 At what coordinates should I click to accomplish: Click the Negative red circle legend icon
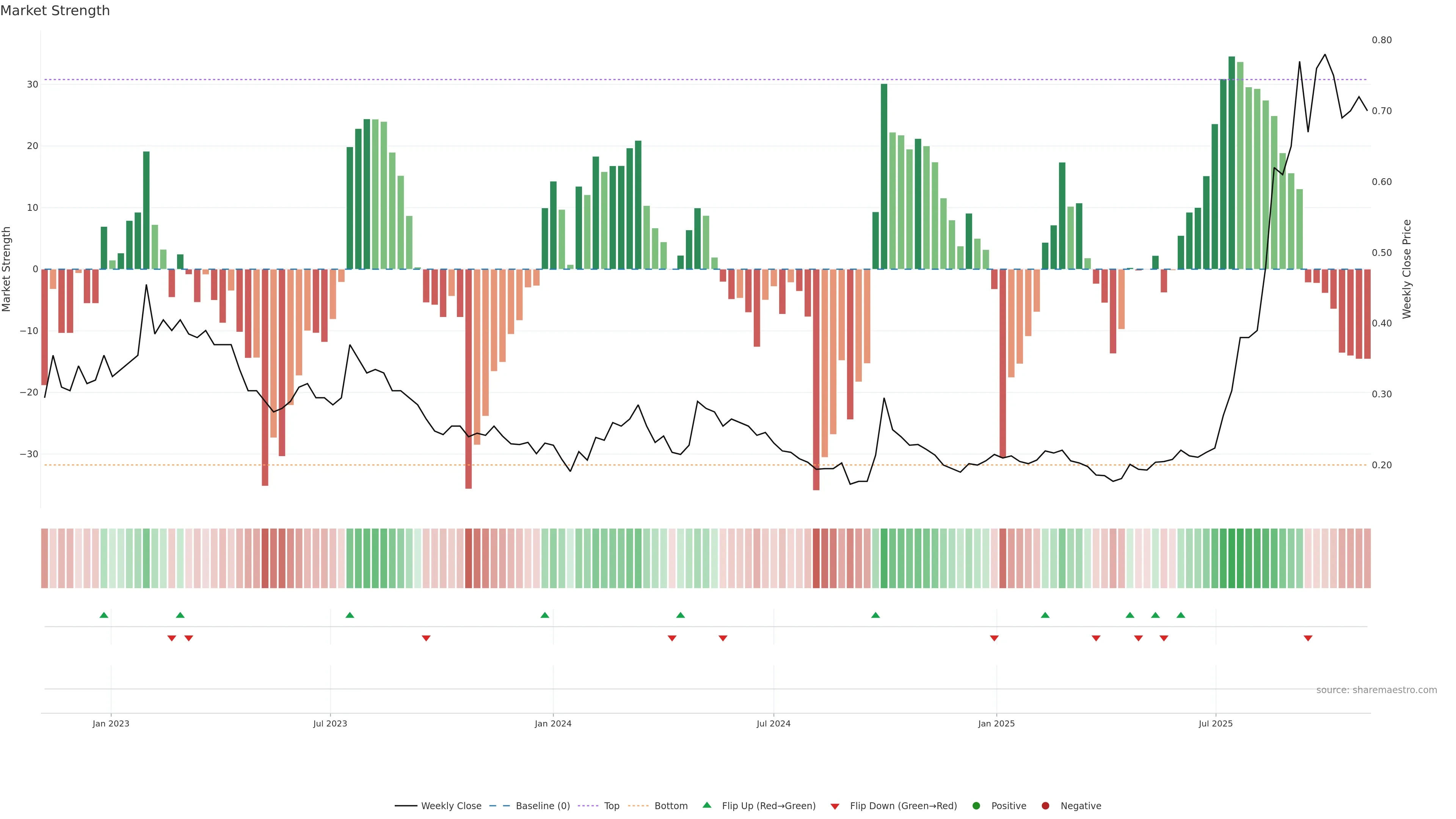point(1045,805)
